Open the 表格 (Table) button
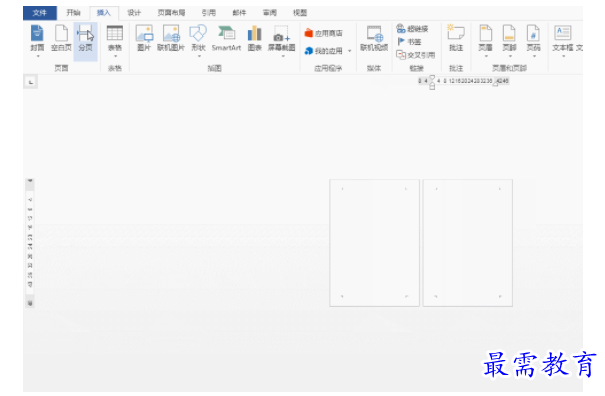 pyautogui.click(x=115, y=38)
